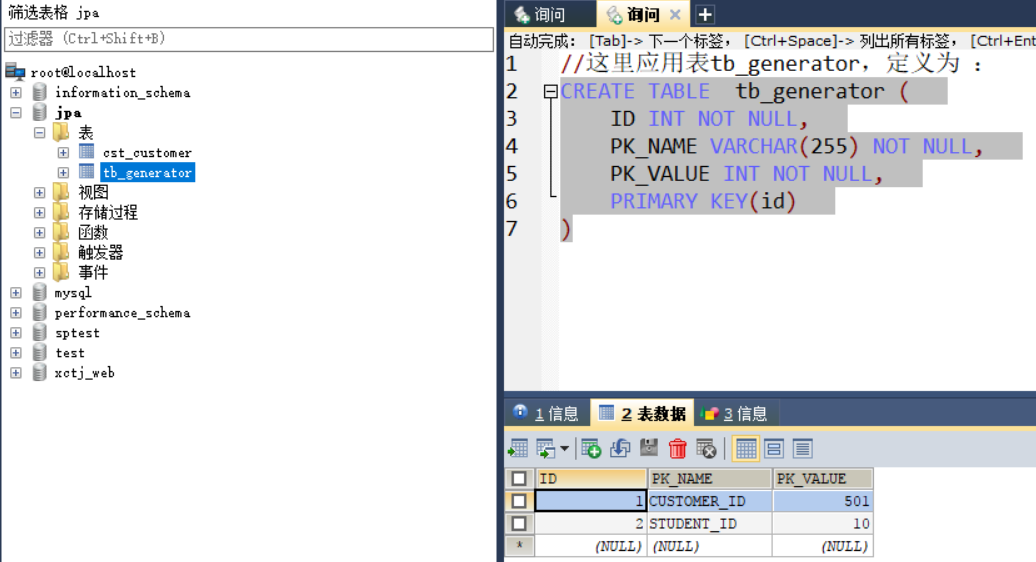The height and width of the screenshot is (562, 1036).
Task: Save changes with the floppy disk icon
Action: 649,448
